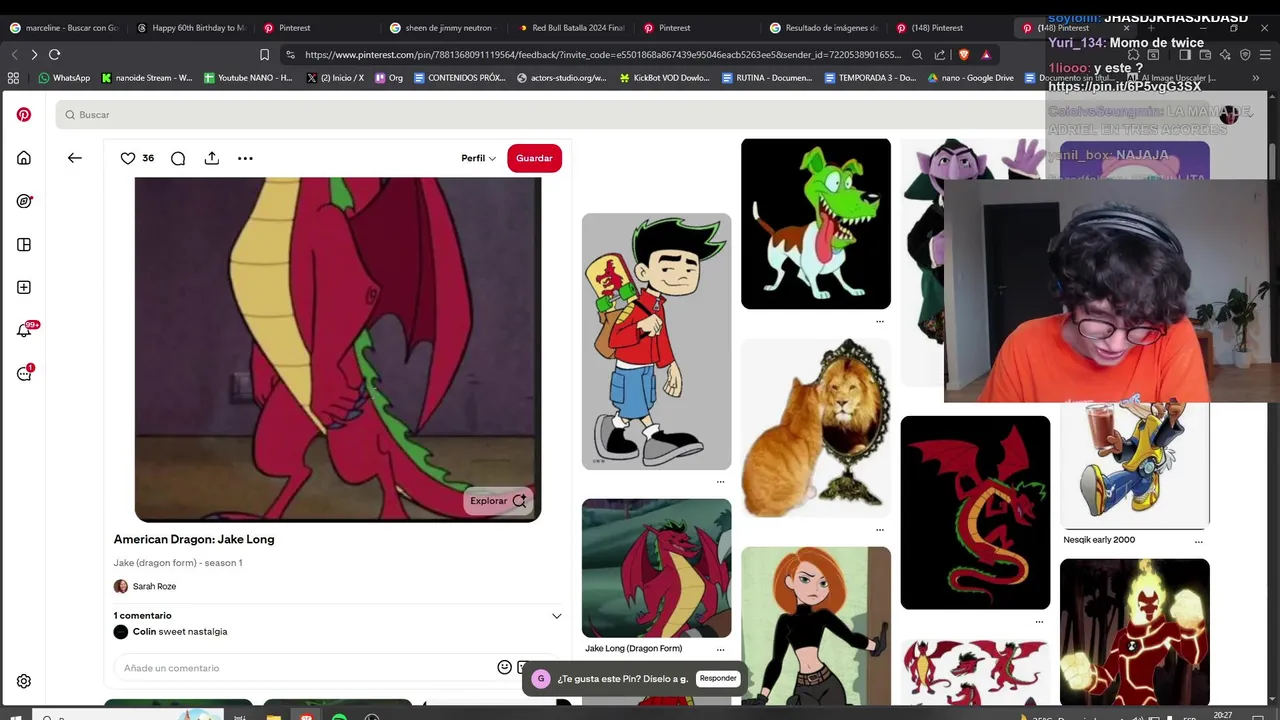
Task: Save the pin with Guardar button
Action: pyautogui.click(x=534, y=158)
